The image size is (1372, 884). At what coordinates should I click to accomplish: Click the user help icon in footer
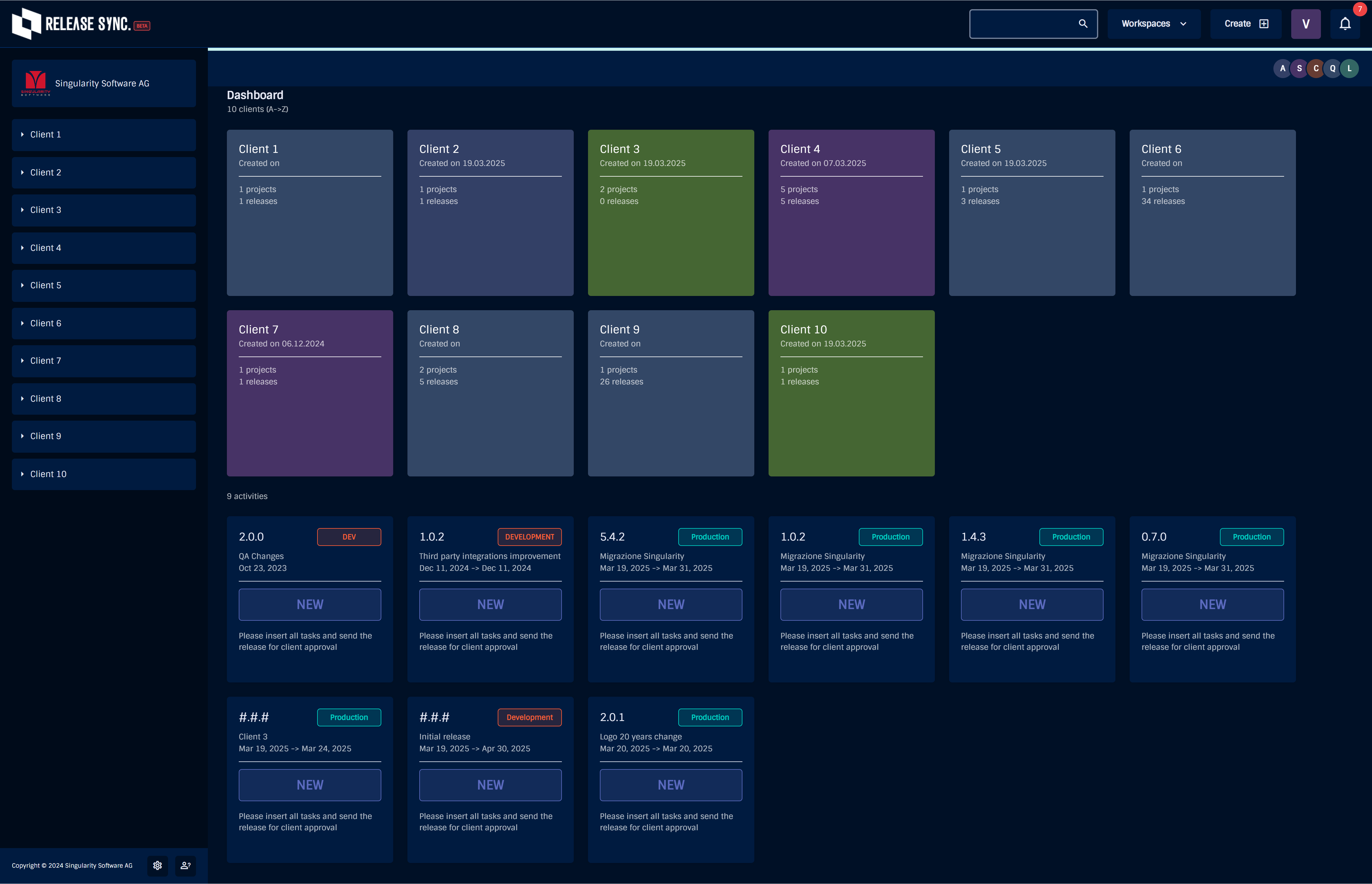point(186,865)
